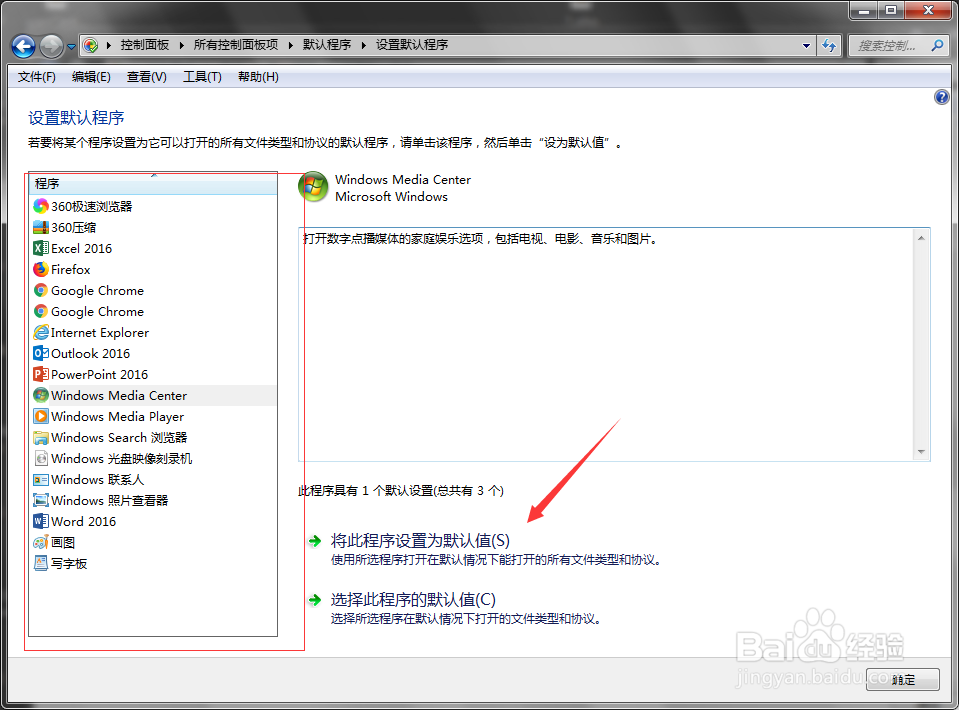
Task: Open the 帮助(H) menu
Action: click(x=258, y=77)
